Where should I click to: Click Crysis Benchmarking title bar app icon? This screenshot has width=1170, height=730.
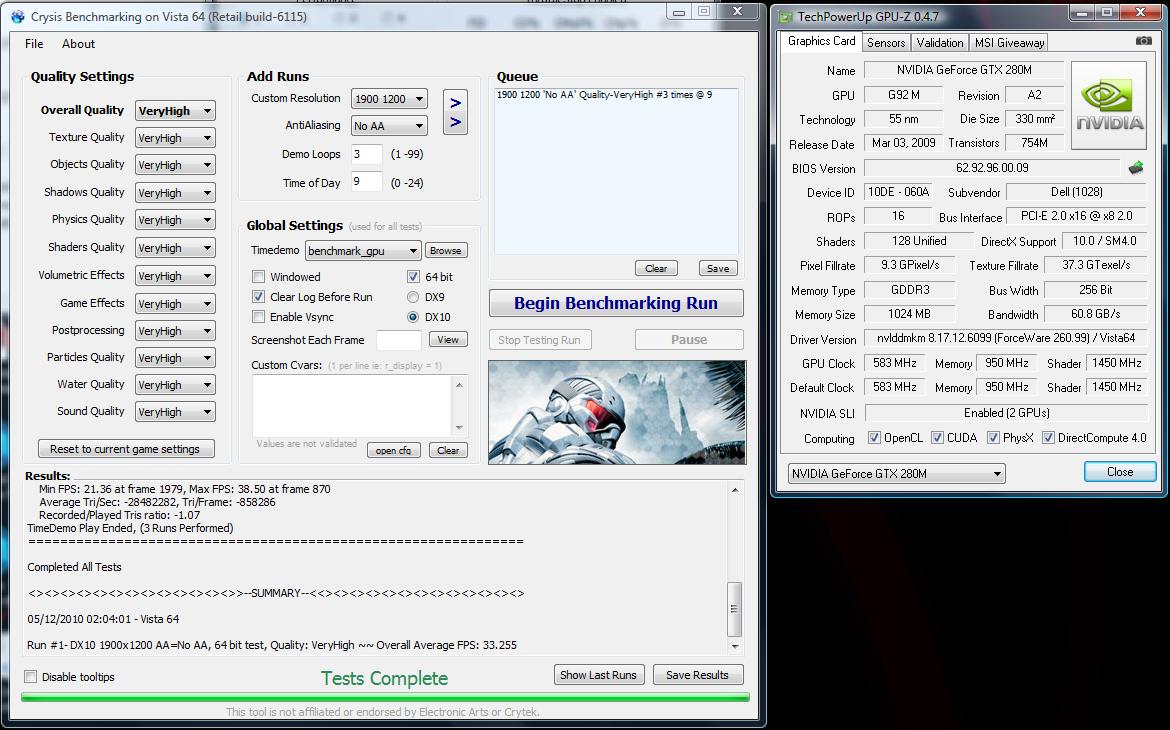click(x=17, y=17)
